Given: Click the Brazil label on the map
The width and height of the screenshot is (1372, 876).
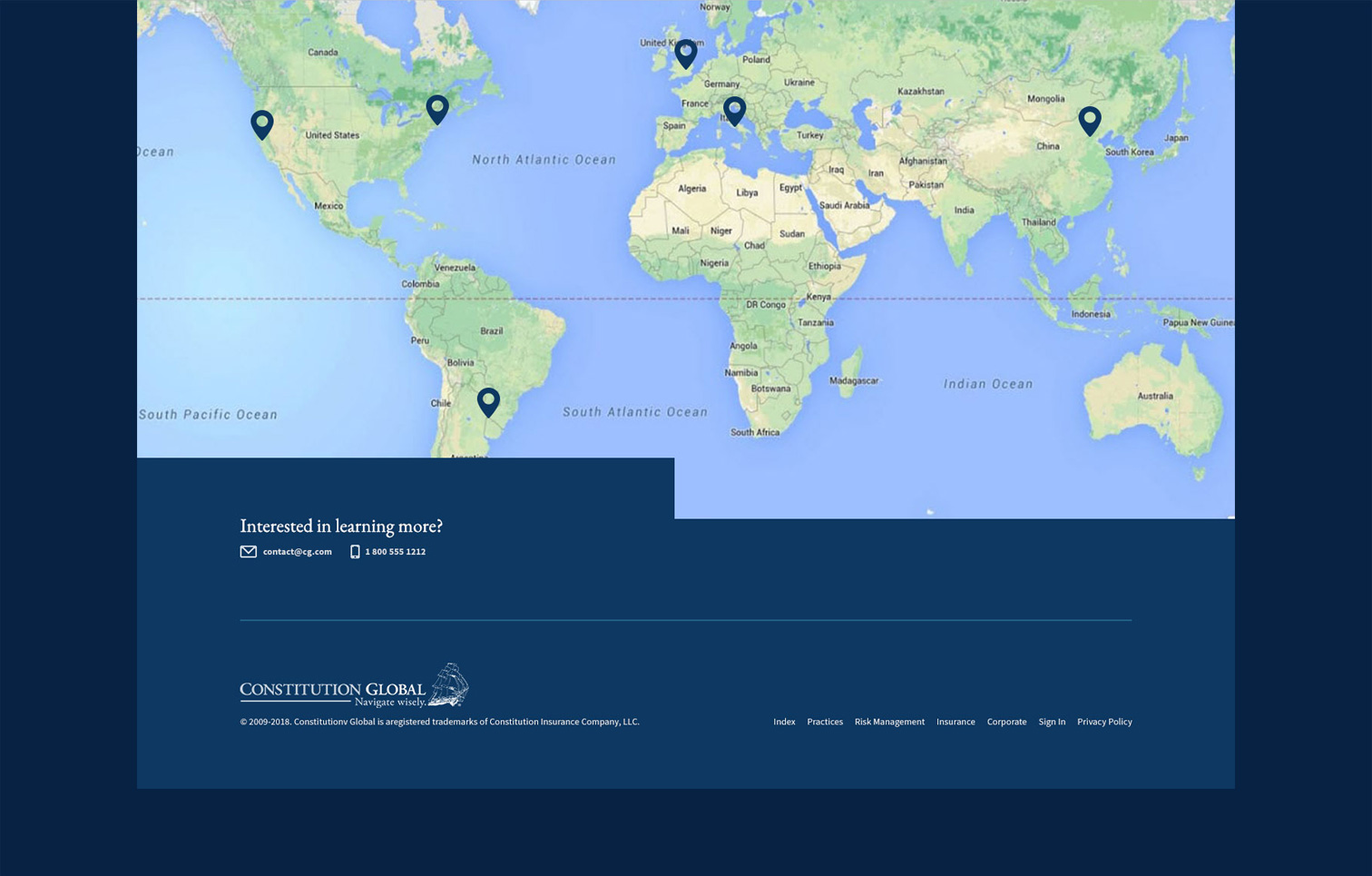Looking at the screenshot, I should [491, 330].
